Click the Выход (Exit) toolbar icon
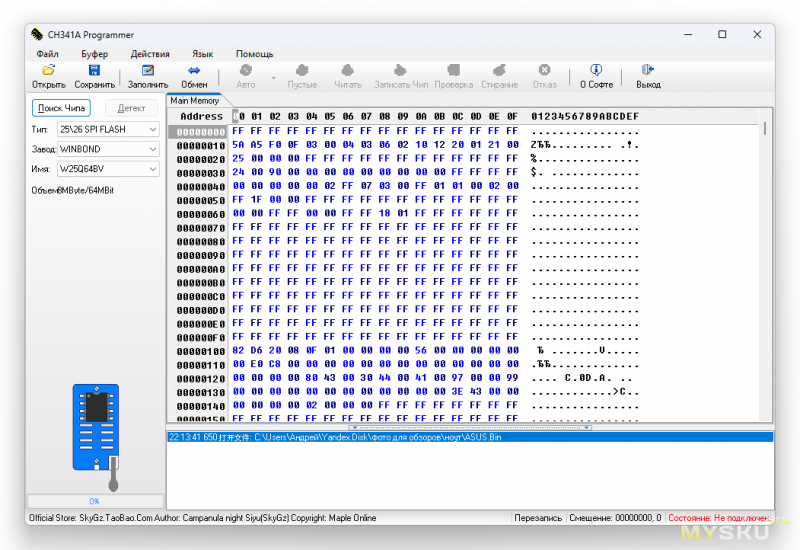800x550 pixels. (648, 71)
